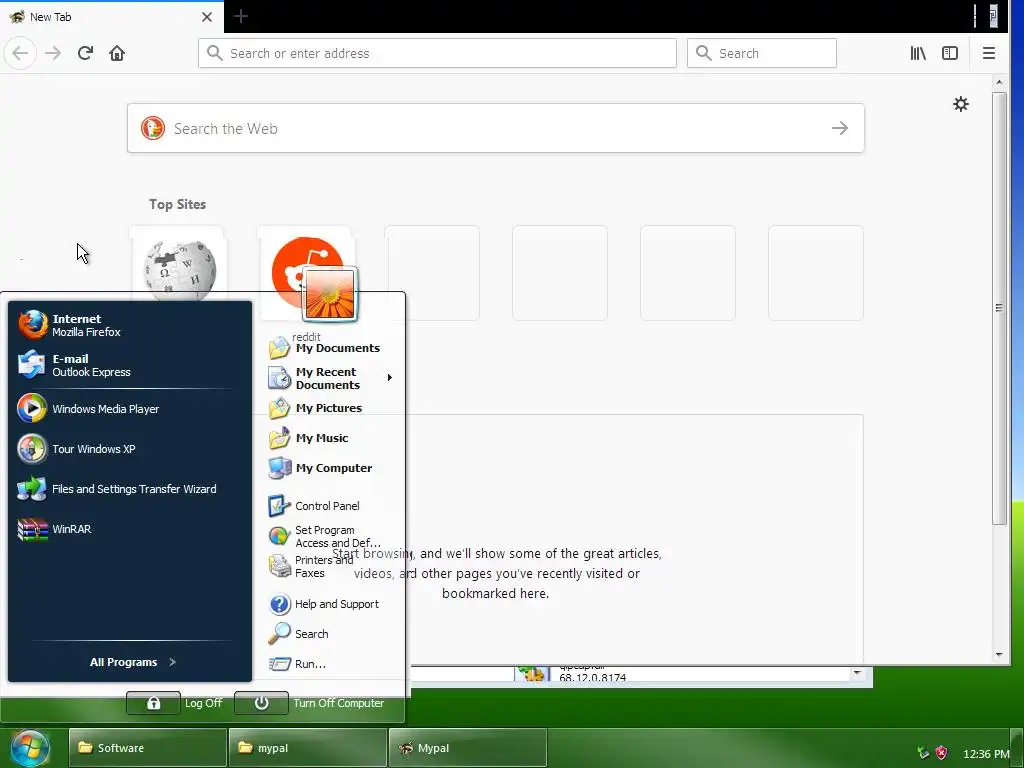Click the page vertical scrollbar
This screenshot has width=1024, height=768.
(x=999, y=307)
